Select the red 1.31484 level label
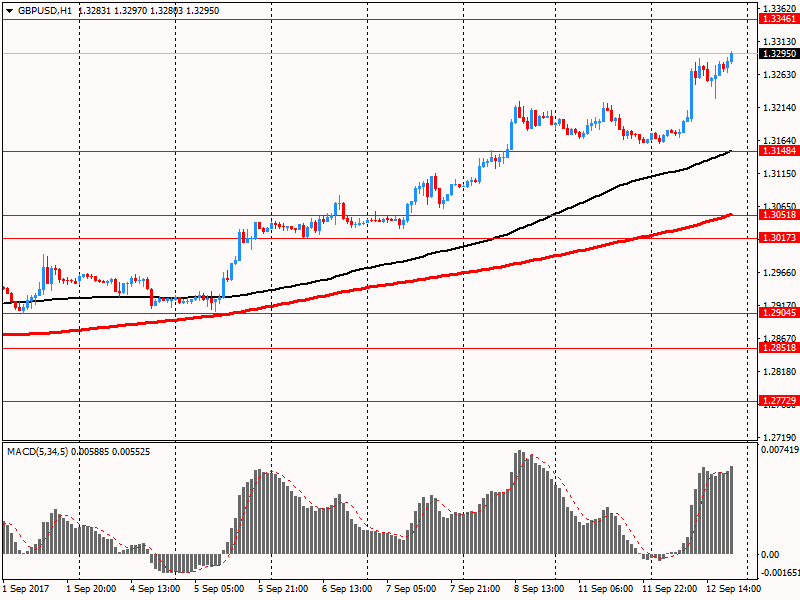The image size is (800, 600). pos(779,151)
